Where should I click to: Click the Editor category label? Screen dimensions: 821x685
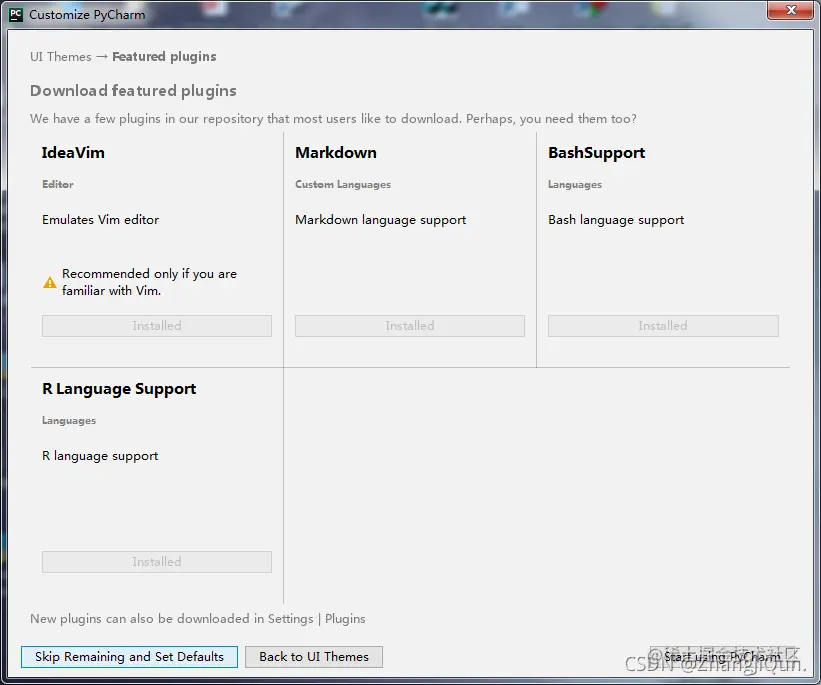coord(58,184)
